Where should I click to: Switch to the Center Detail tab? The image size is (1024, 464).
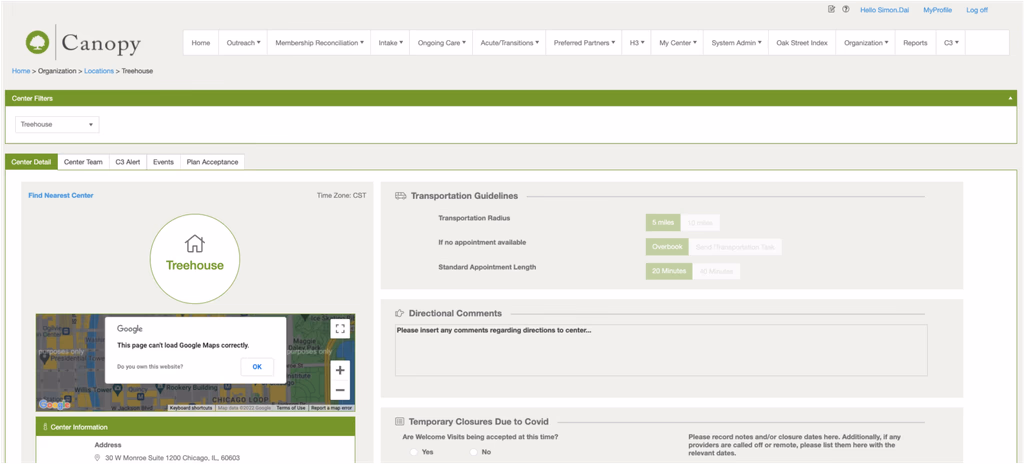(31, 161)
